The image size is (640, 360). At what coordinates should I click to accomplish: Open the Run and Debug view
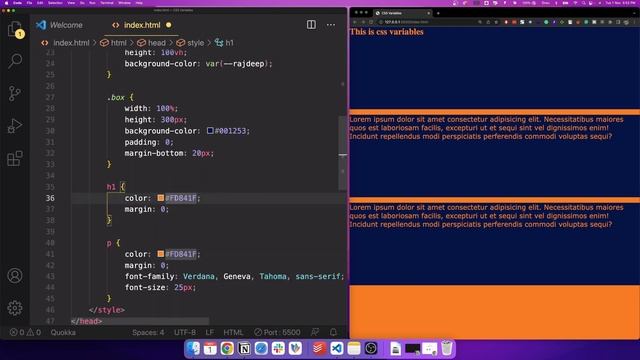click(x=15, y=126)
